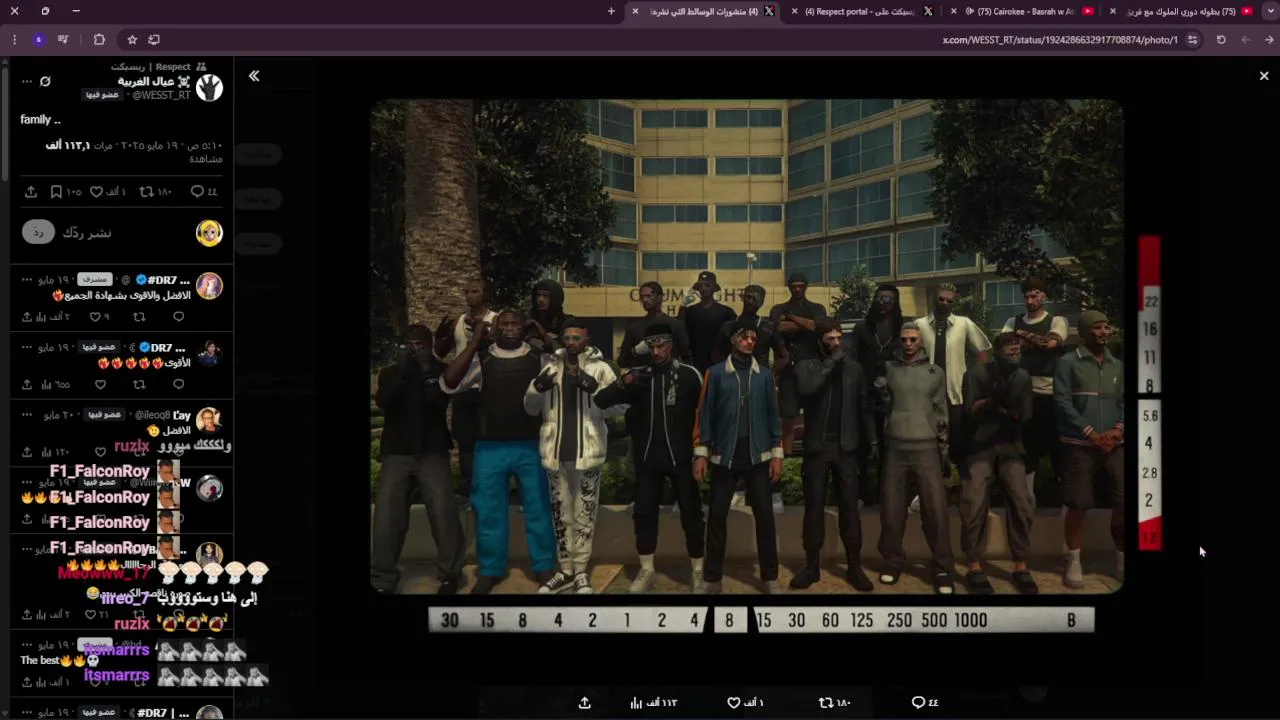This screenshot has height=720, width=1280.
Task: Reply to the photo from the bottom bar
Action: 925,703
